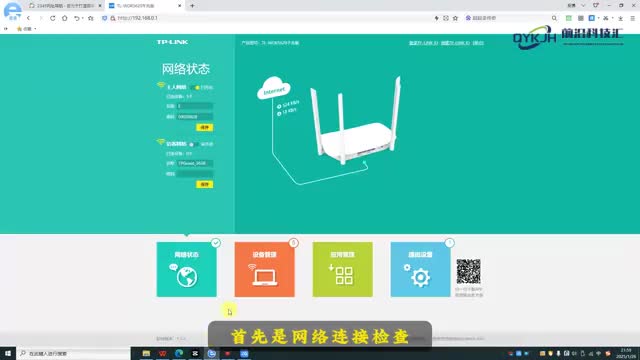
Task: Click the 退出 logout link
Action: 478,43
